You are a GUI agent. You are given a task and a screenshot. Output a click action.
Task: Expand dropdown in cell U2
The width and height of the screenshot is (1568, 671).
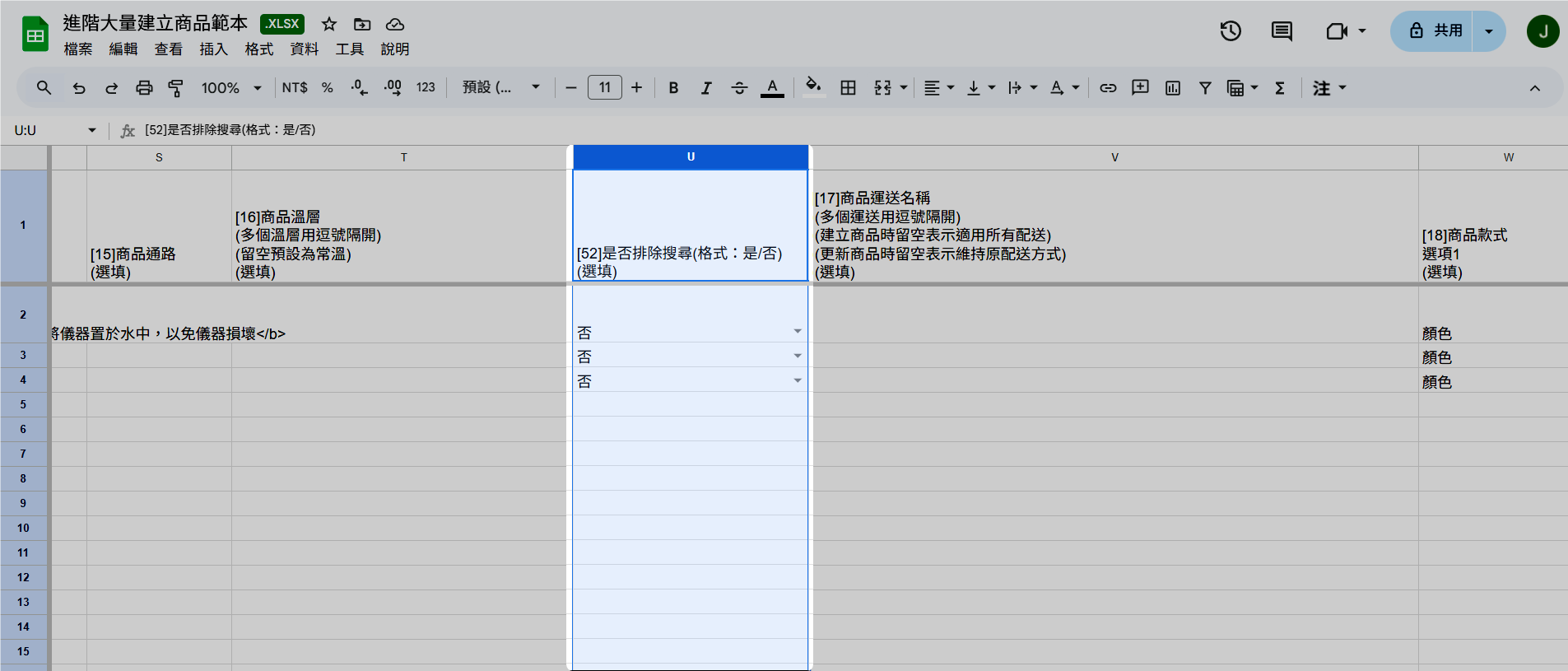tap(797, 332)
